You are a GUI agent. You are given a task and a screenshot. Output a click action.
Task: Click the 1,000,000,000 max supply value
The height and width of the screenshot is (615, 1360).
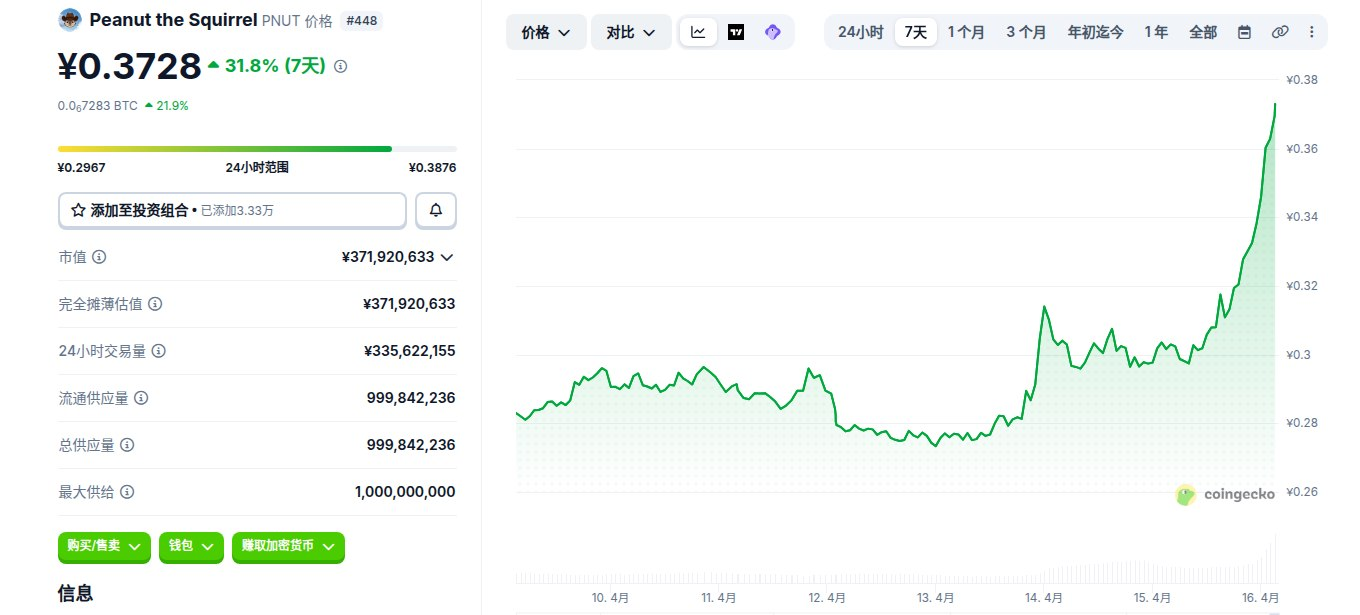(405, 492)
